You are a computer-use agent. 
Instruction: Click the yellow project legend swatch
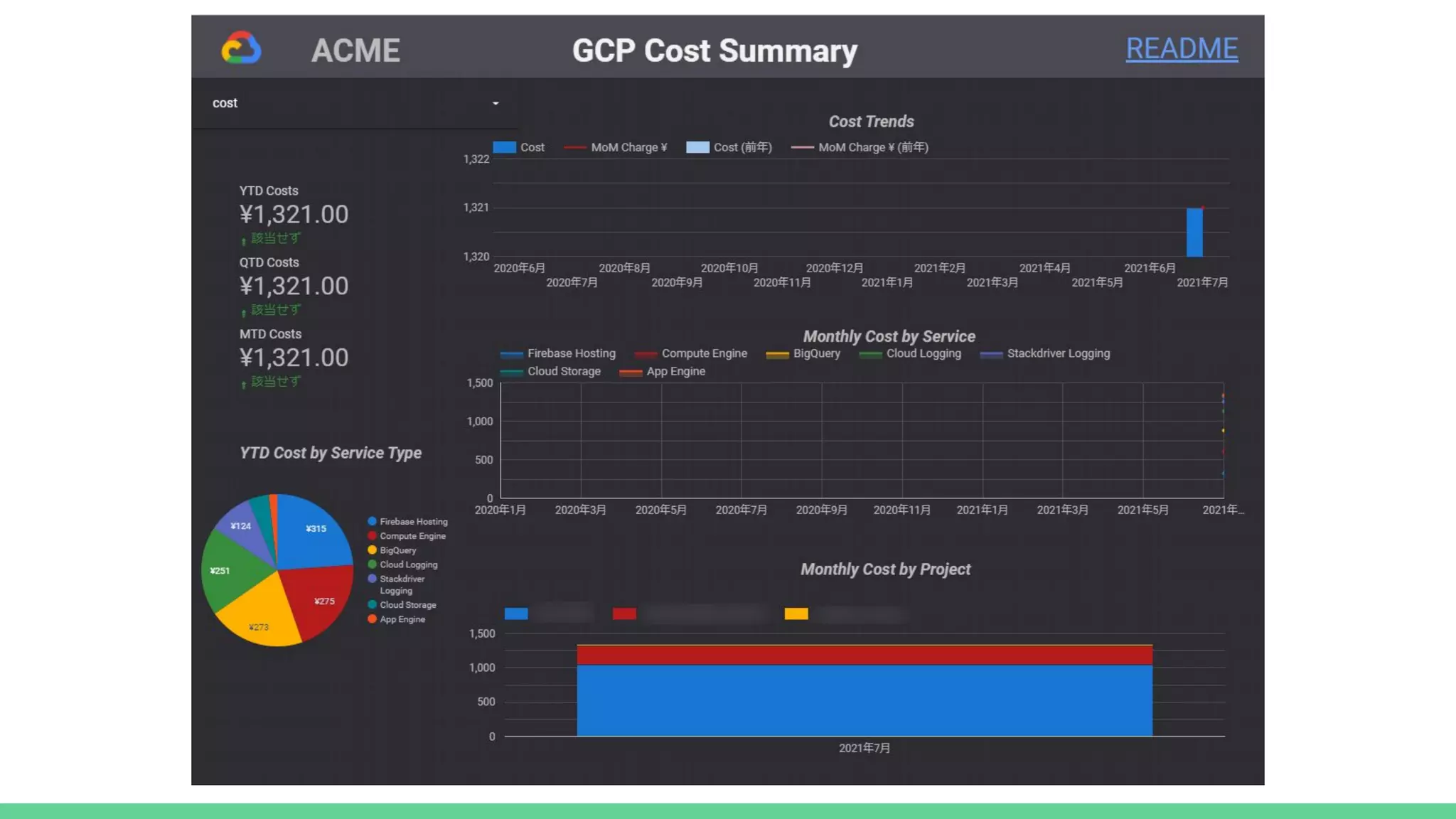click(x=796, y=614)
